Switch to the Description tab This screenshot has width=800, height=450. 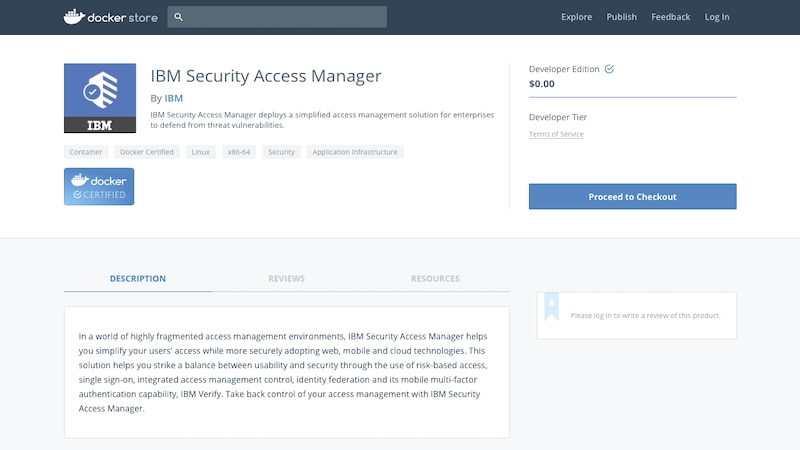138,279
